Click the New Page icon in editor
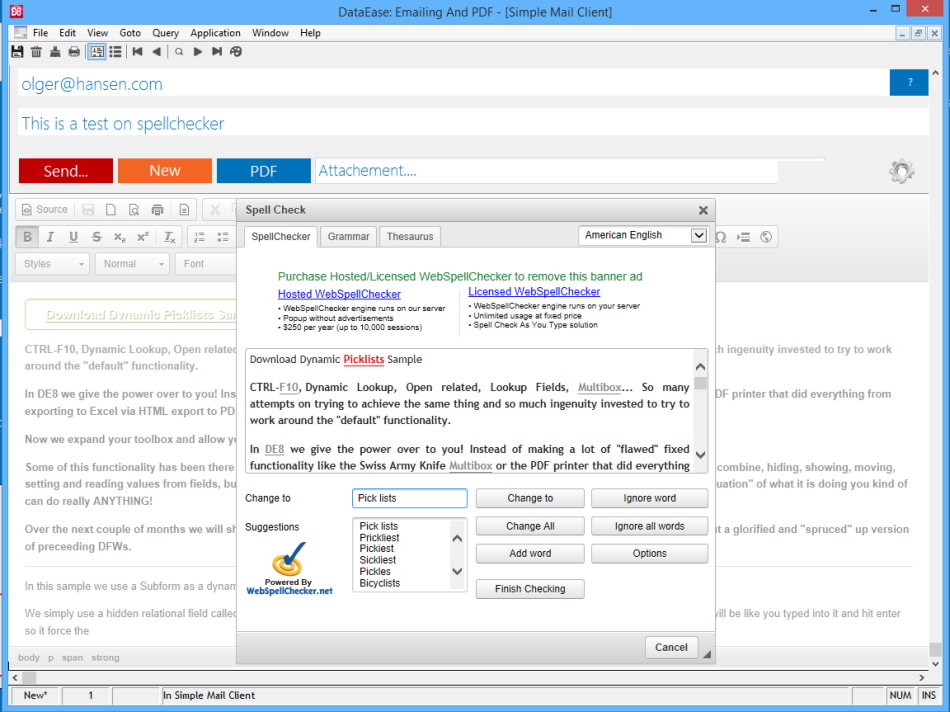 111,210
